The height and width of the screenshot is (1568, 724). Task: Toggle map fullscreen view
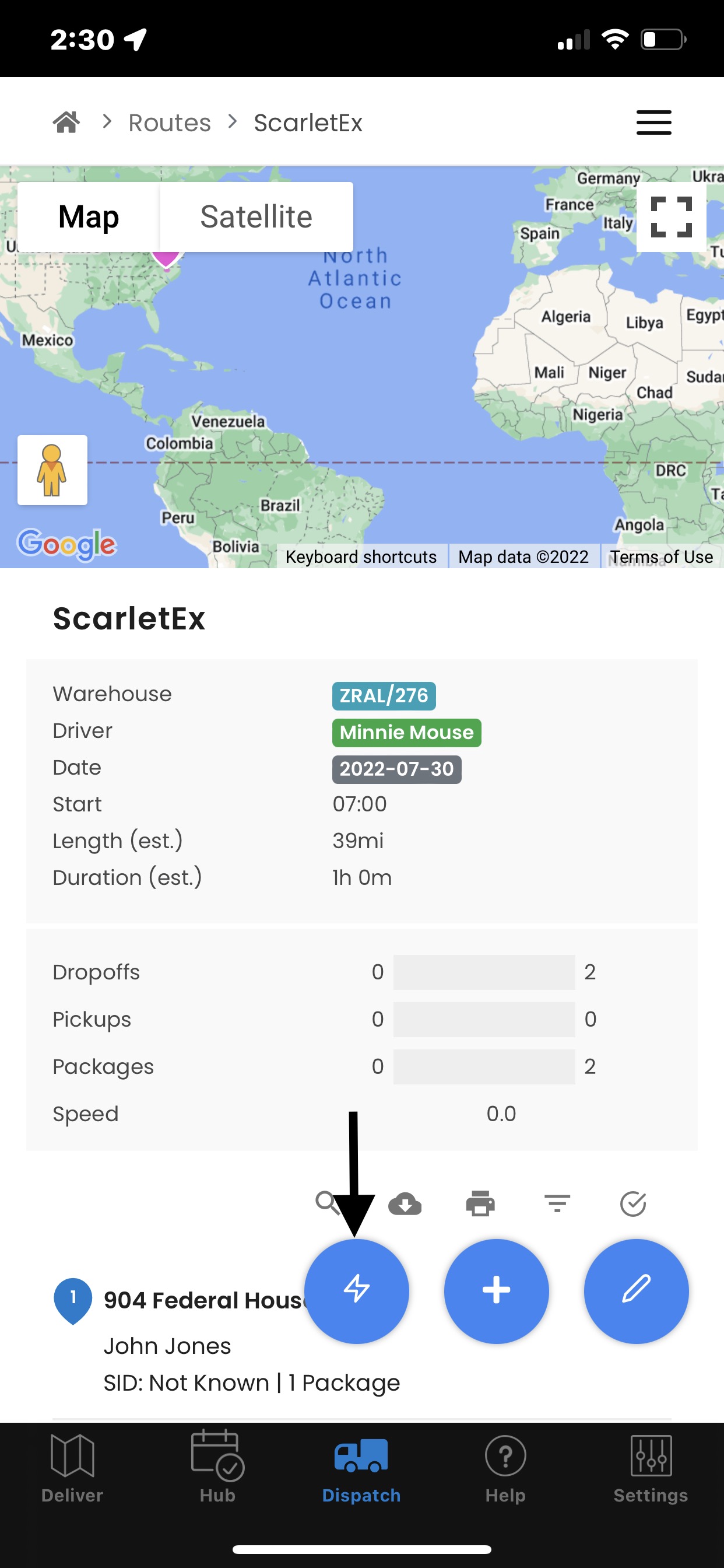point(671,216)
